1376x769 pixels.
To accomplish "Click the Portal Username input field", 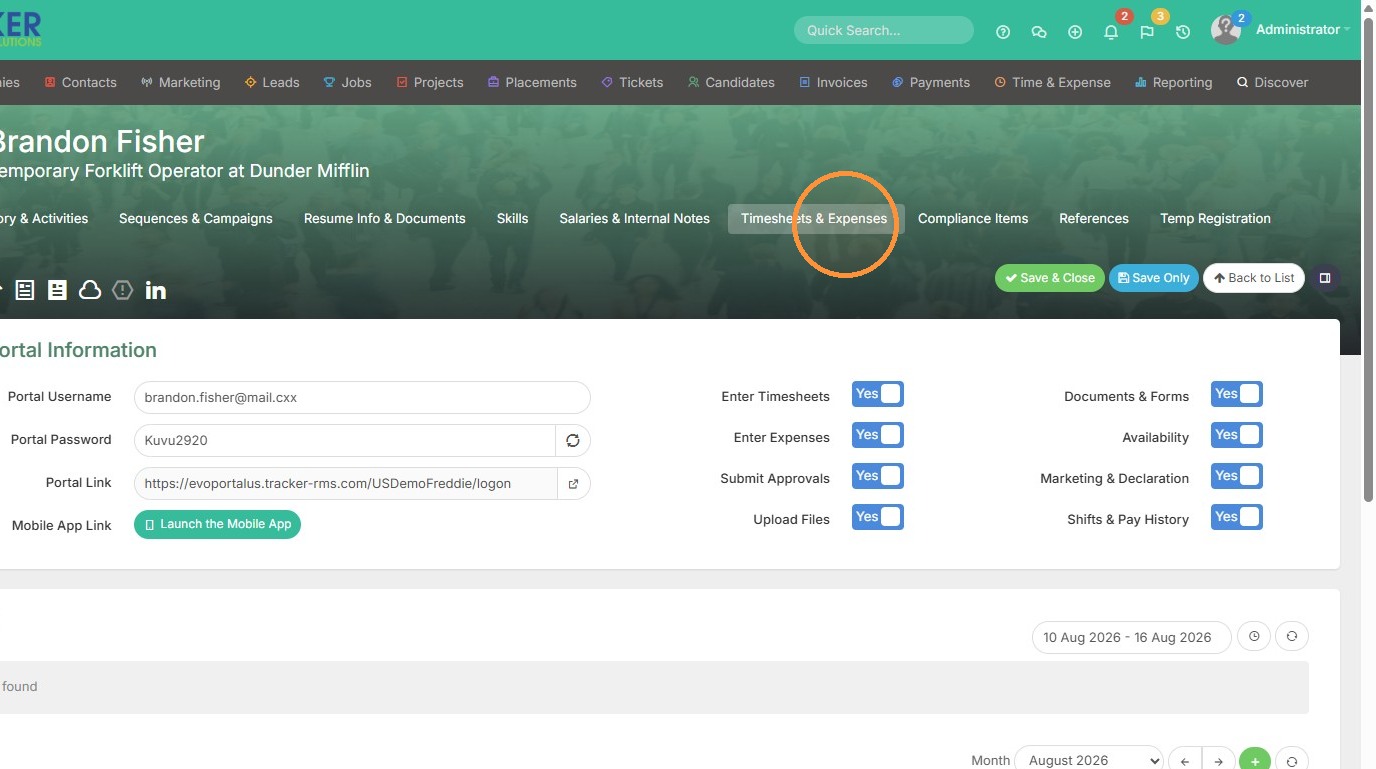I will pyautogui.click(x=362, y=397).
